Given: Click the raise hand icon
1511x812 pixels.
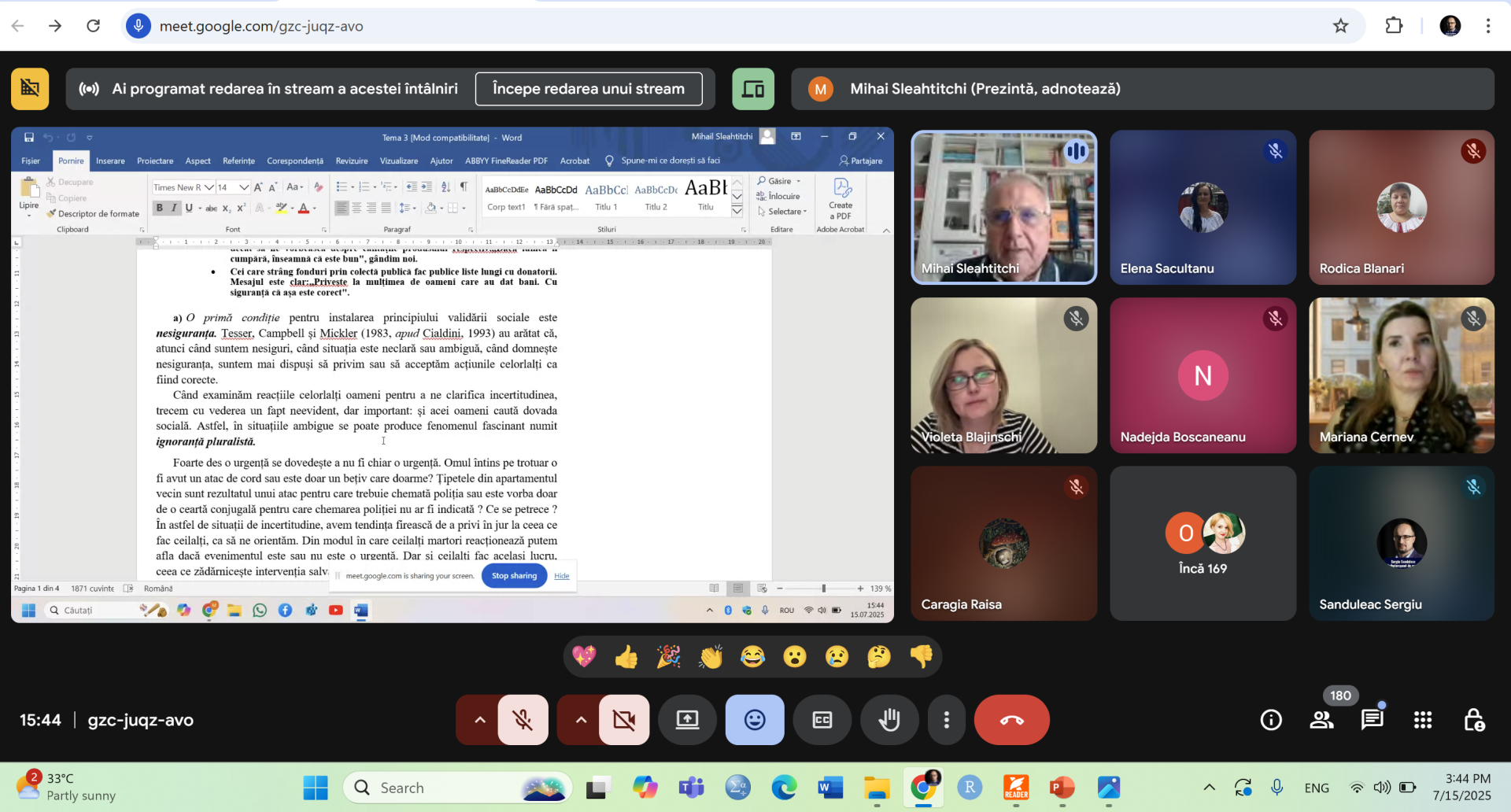Looking at the screenshot, I should click(x=889, y=720).
